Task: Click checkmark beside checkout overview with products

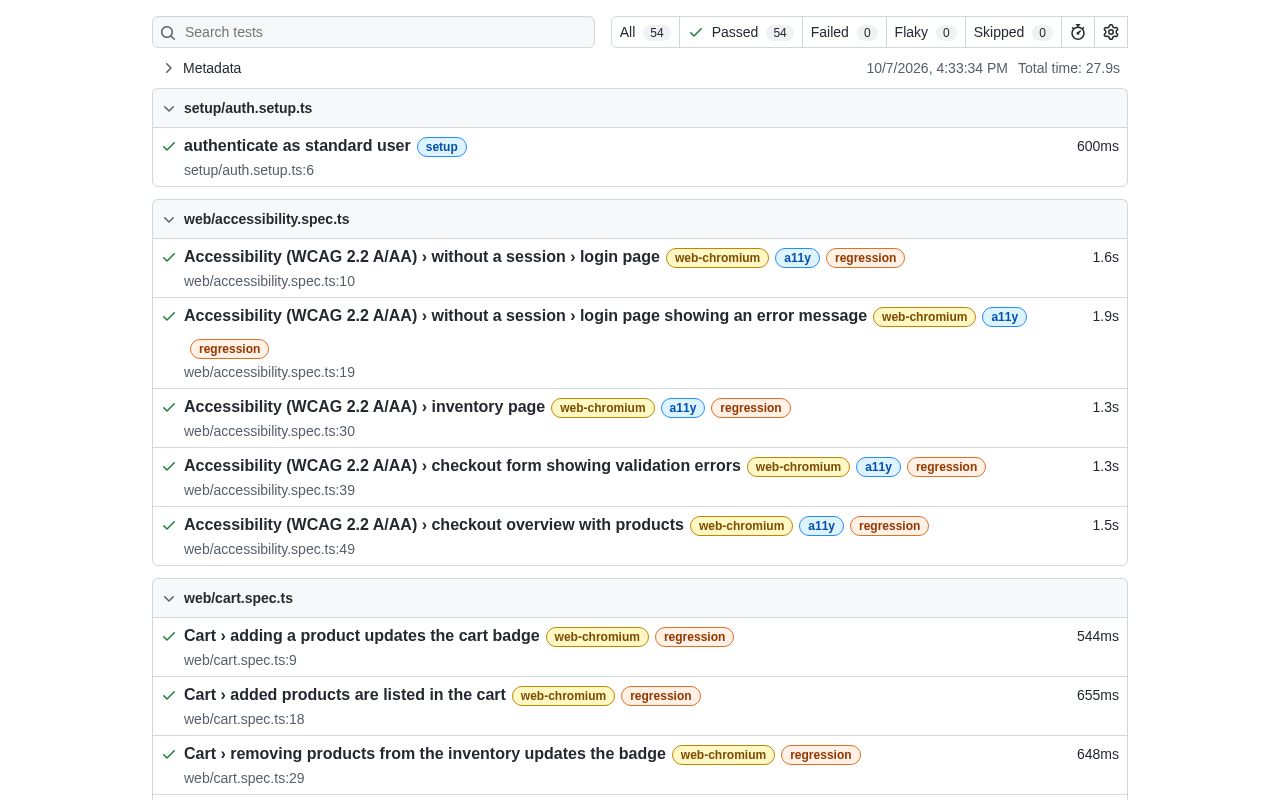Action: pos(169,525)
